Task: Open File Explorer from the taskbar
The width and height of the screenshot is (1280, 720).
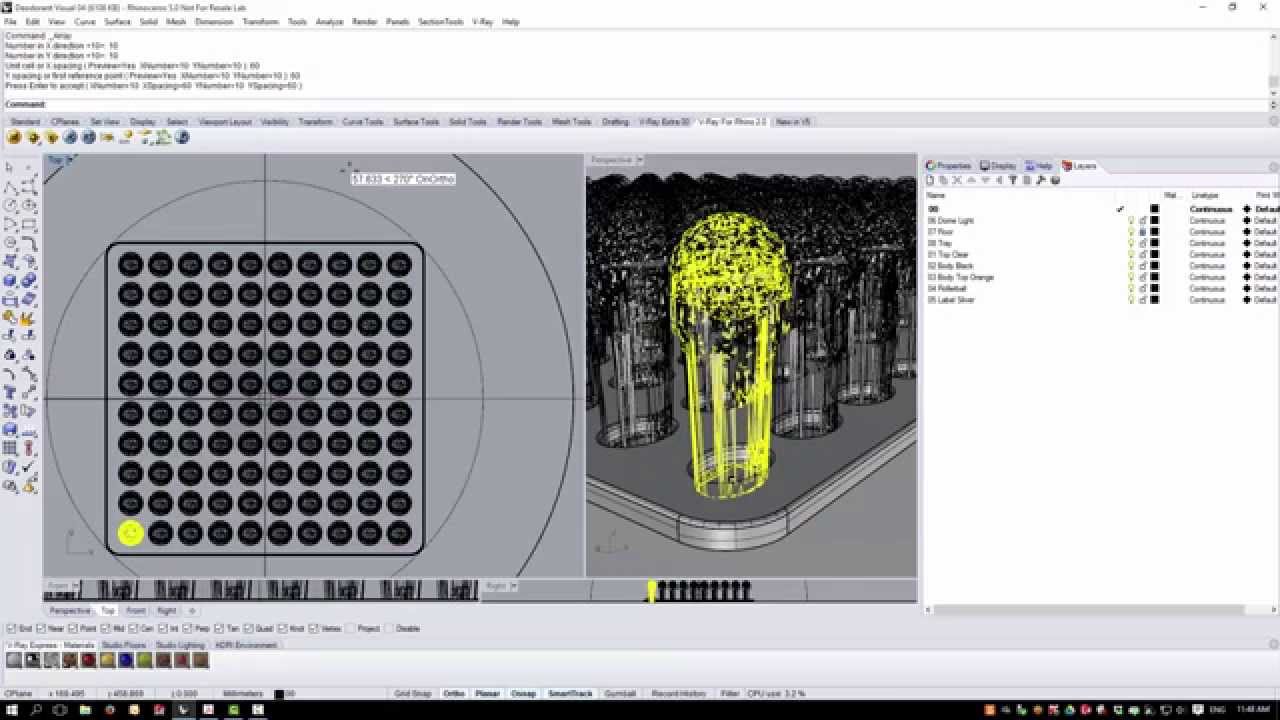Action: 85,709
